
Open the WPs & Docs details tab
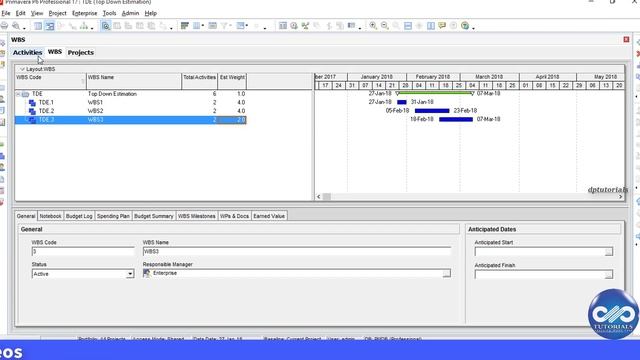[x=234, y=216]
